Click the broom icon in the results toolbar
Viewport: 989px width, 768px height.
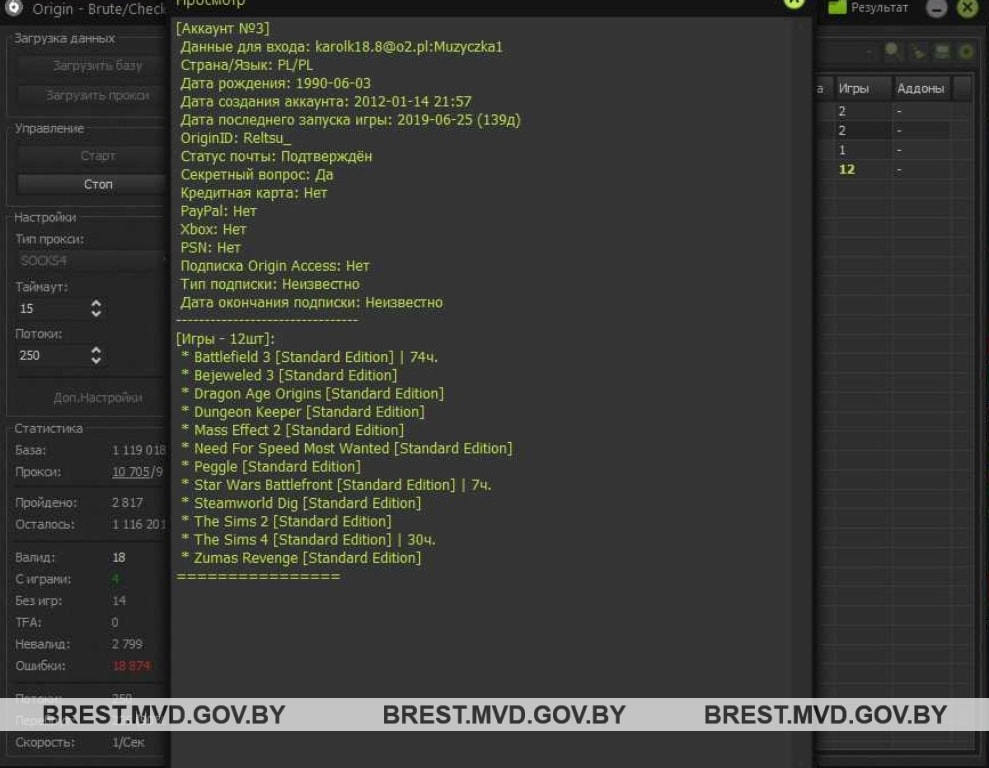point(918,52)
